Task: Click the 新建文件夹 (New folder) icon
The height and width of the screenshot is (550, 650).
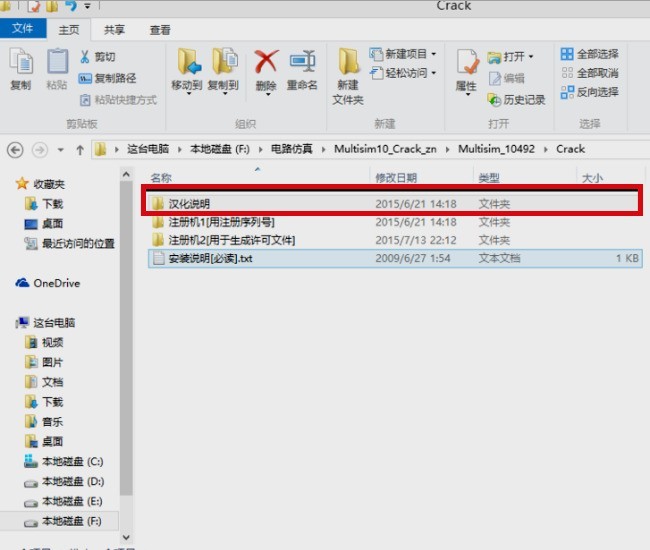Action: [x=348, y=70]
